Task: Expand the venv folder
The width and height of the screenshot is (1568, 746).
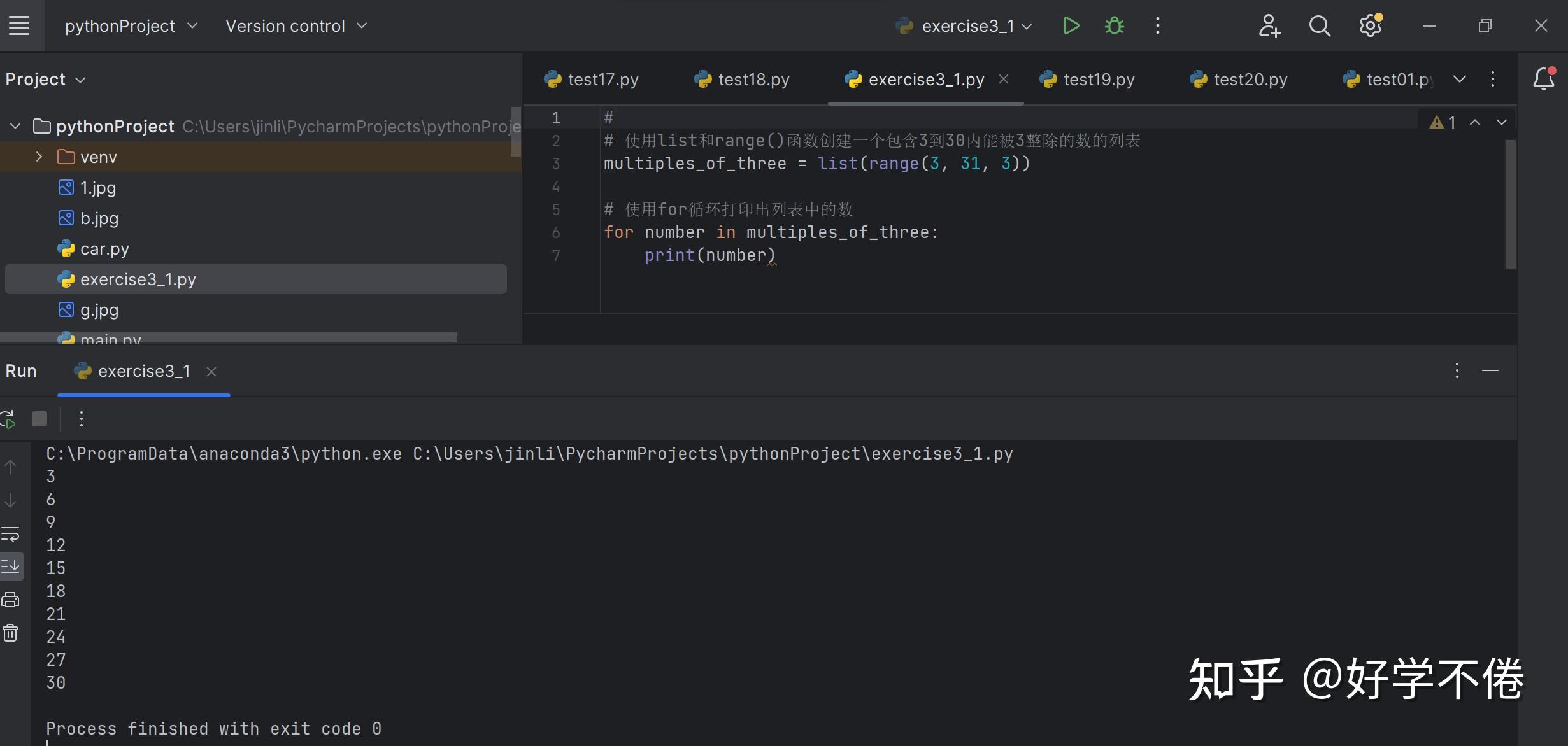Action: [x=39, y=157]
